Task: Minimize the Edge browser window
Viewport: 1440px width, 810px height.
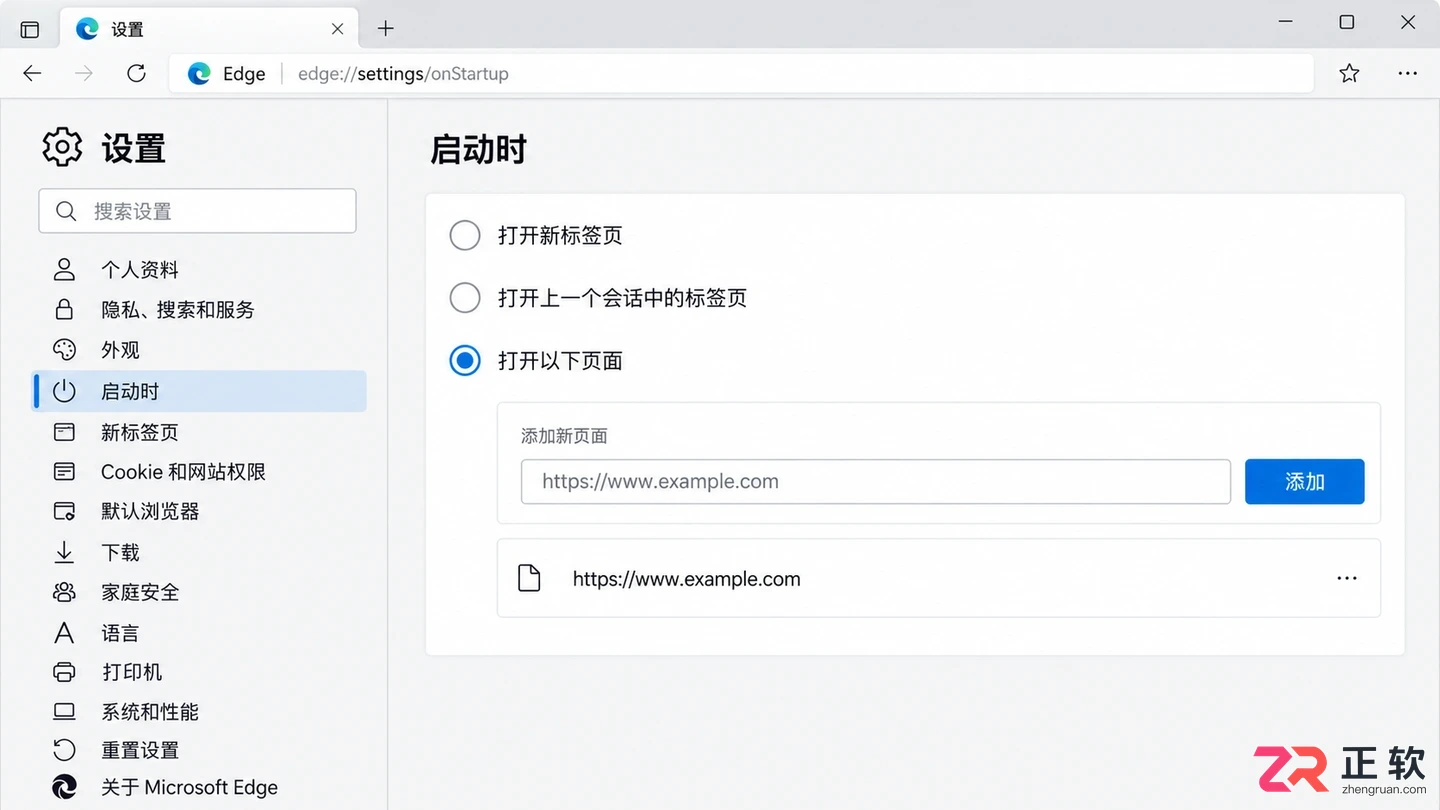Action: pyautogui.click(x=1286, y=22)
